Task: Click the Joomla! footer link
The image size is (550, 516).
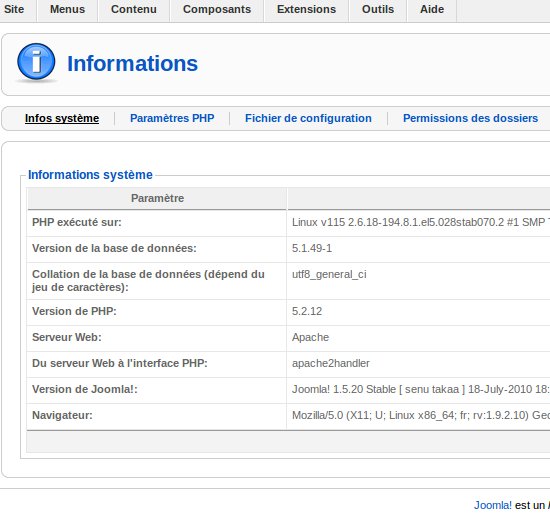Action: (493, 505)
